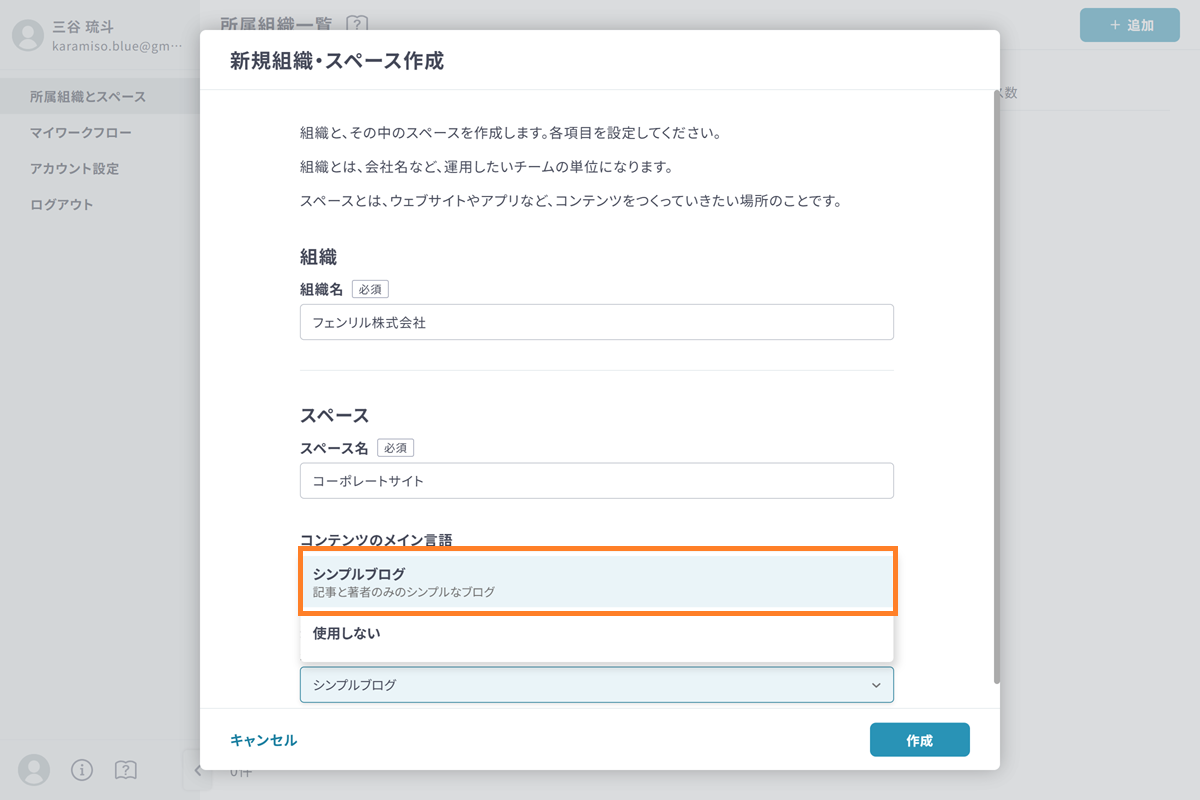The height and width of the screenshot is (800, 1200).
Task: Open アカウント設定 in the sidebar
Action: (74, 169)
